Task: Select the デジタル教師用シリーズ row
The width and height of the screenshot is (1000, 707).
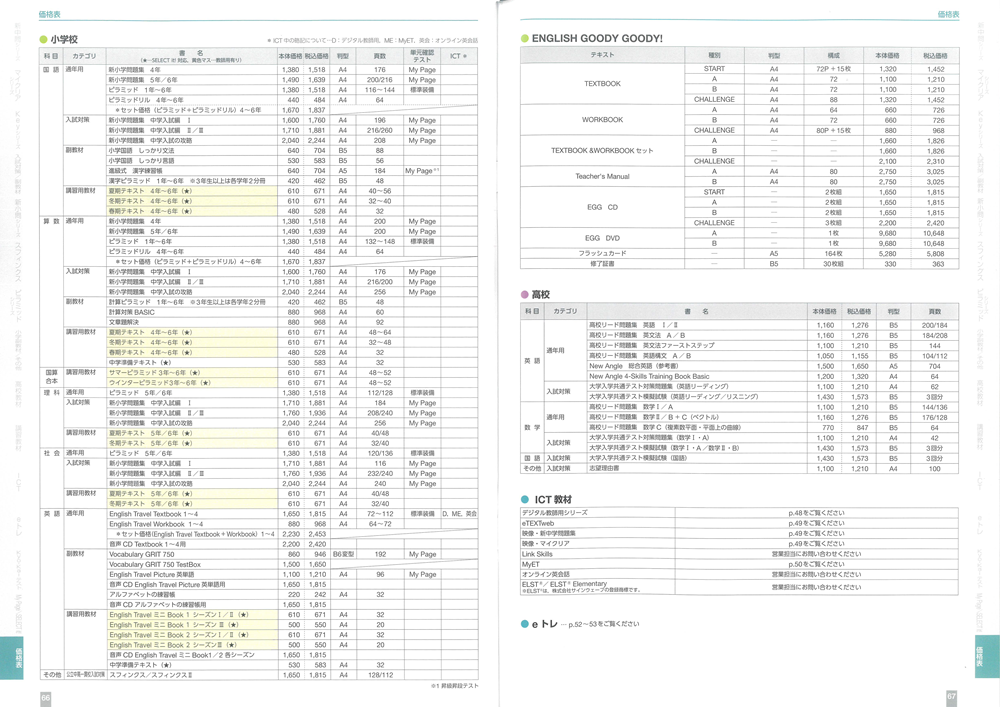Action: (x=739, y=513)
